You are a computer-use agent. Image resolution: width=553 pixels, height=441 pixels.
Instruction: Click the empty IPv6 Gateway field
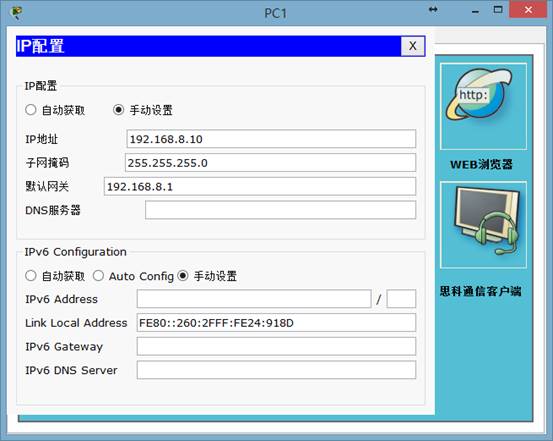click(x=276, y=346)
